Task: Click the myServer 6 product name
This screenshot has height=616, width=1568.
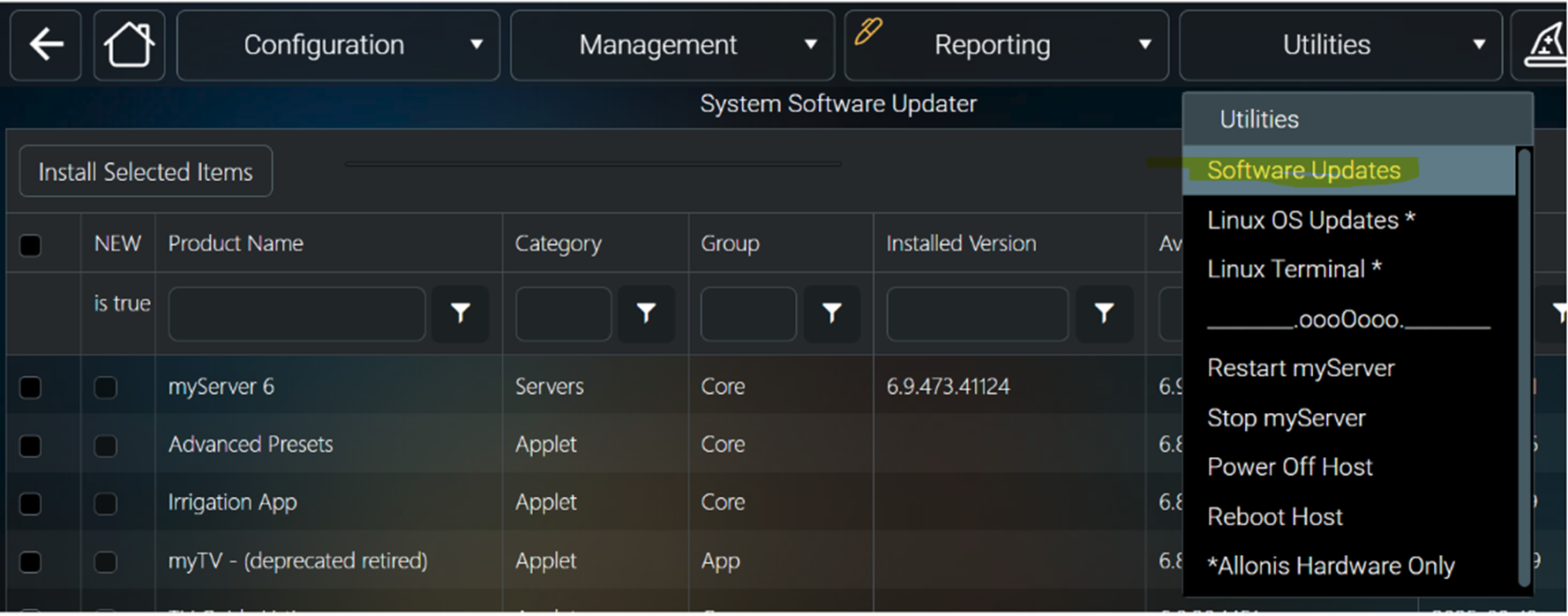Action: [x=221, y=387]
